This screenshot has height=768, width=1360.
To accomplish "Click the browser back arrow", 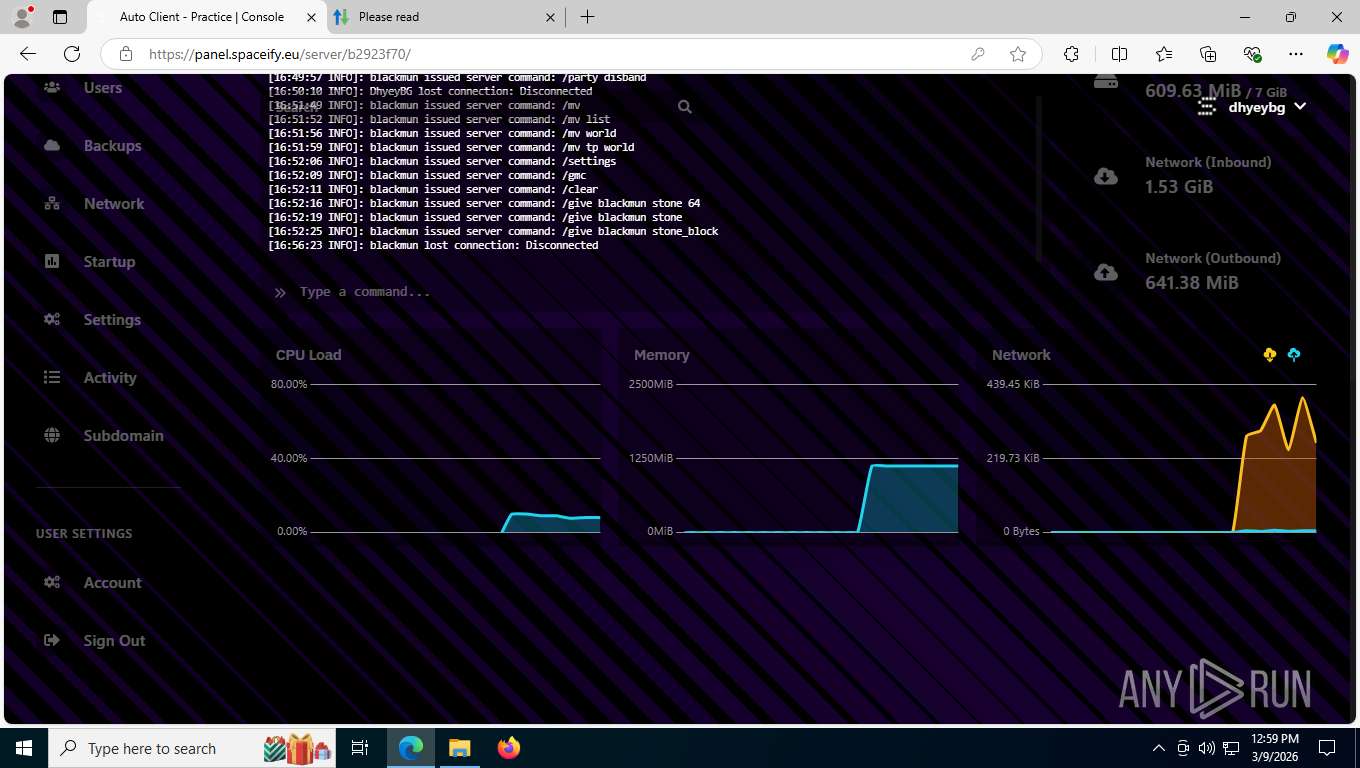I will [x=28, y=54].
